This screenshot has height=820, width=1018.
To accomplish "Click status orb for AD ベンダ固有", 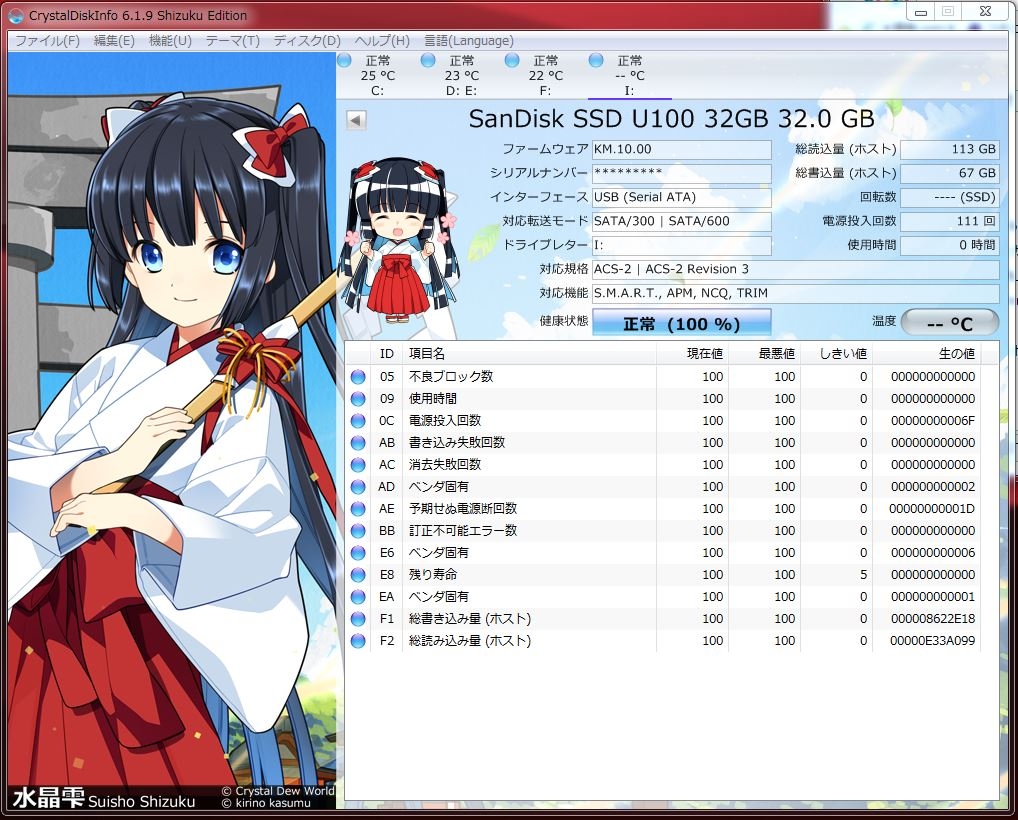I will pos(358,487).
